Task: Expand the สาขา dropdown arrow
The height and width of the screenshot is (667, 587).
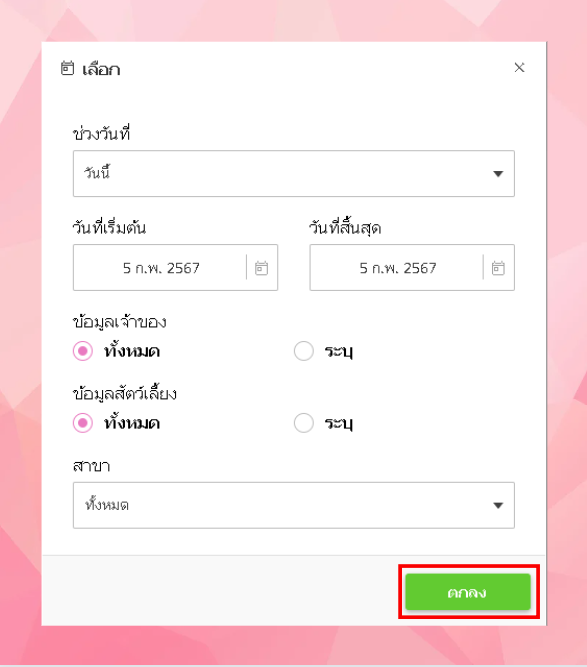Action: [x=498, y=505]
